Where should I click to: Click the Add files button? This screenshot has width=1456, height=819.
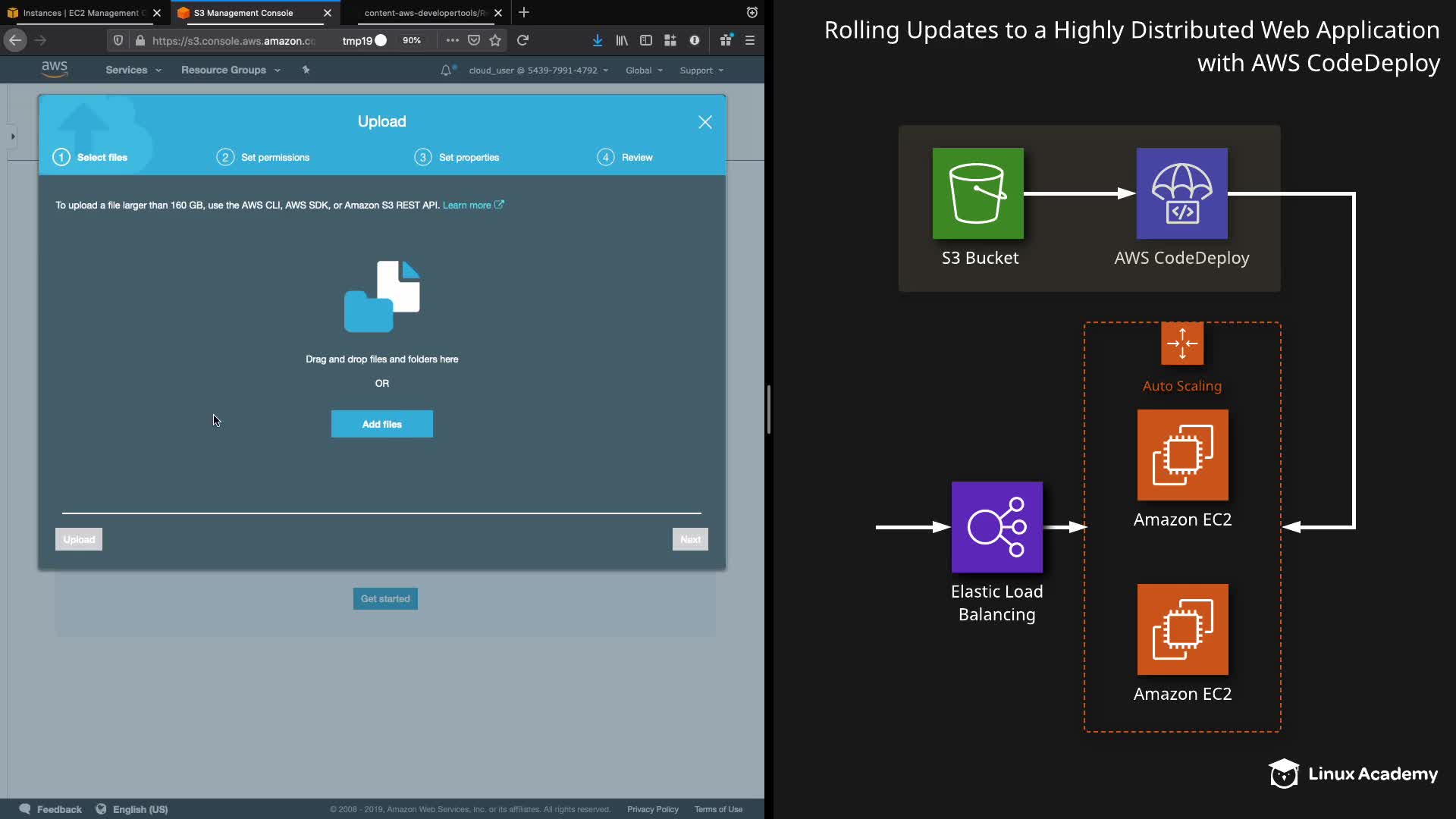(x=381, y=424)
